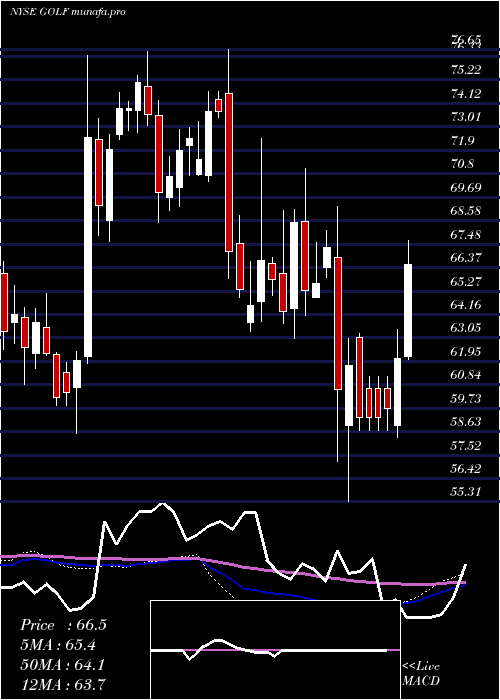The width and height of the screenshot is (500, 700).
Task: Click the <<Live MACD label
Action: [x=421, y=674]
